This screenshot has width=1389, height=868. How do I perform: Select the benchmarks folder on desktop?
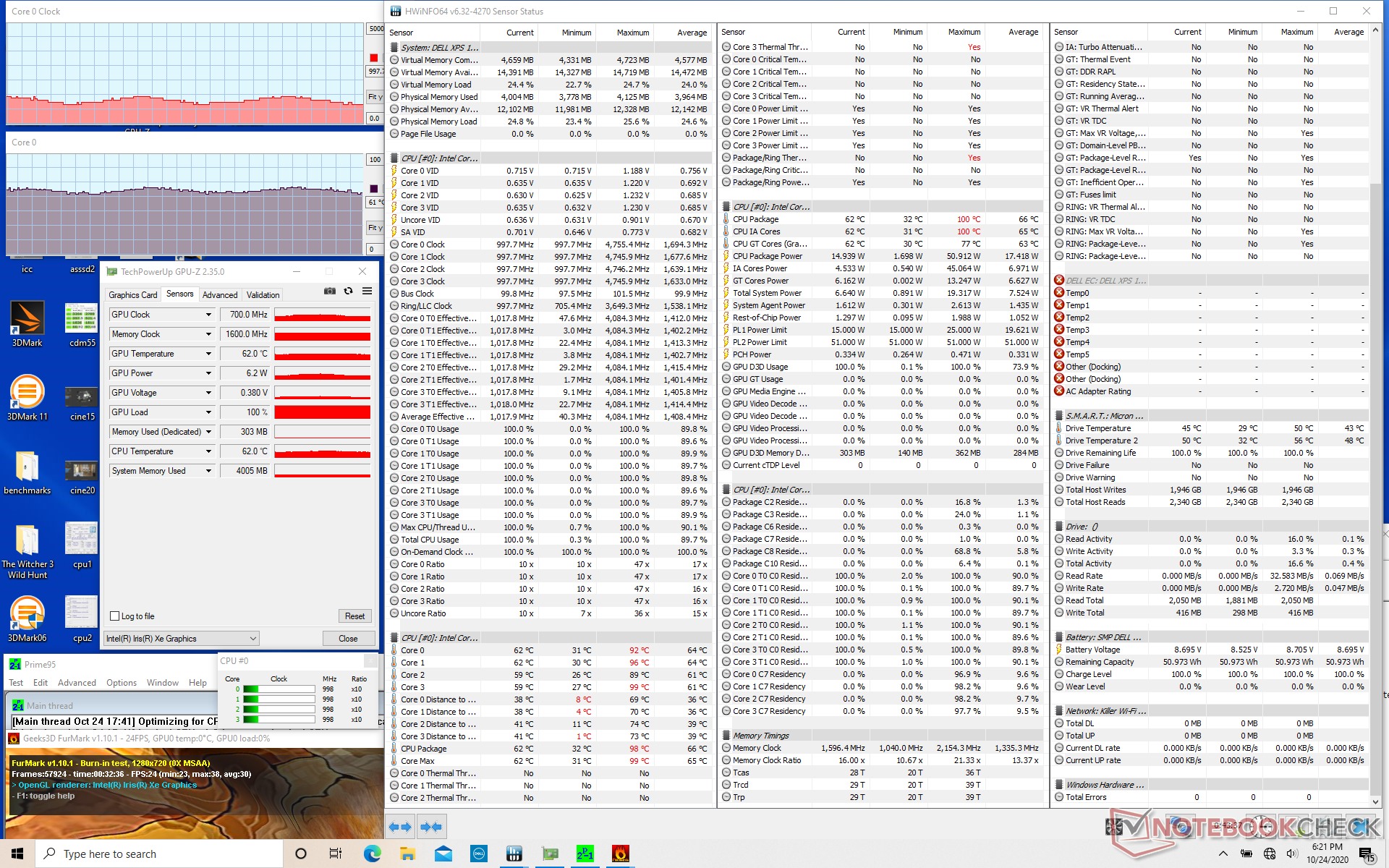click(27, 472)
